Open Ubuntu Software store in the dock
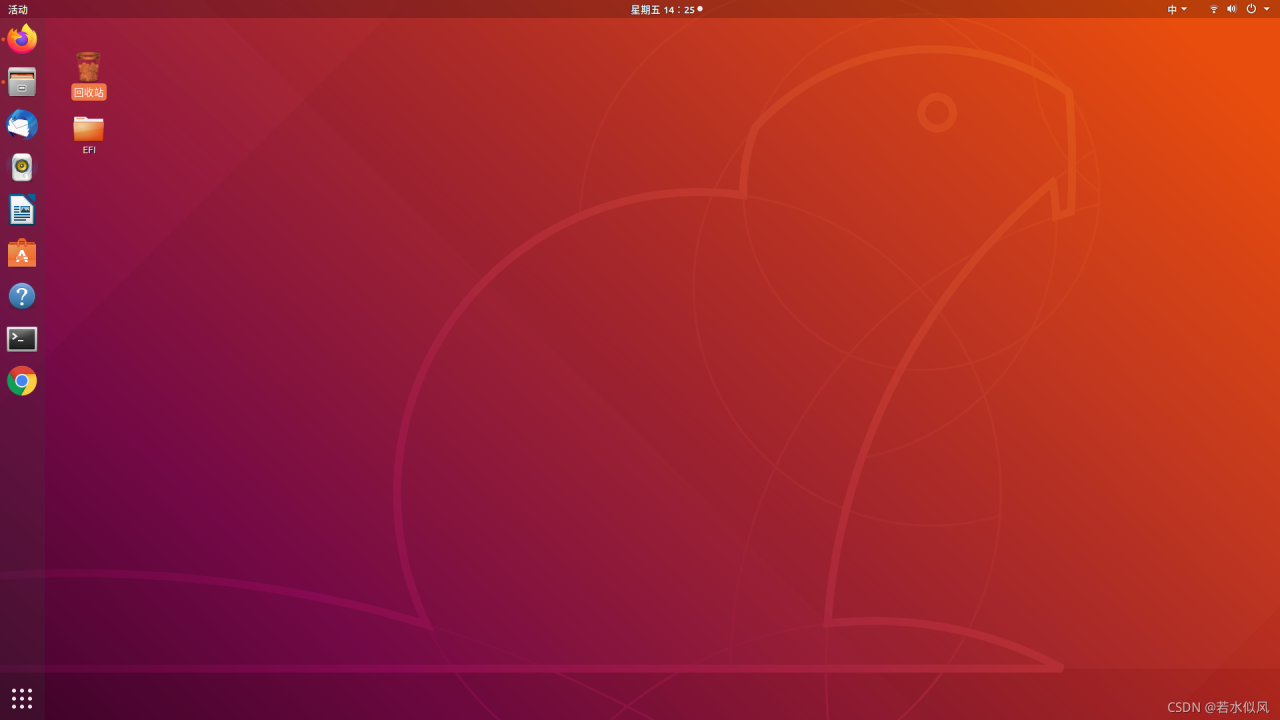Screen dimensions: 1280x720 tap(22, 253)
